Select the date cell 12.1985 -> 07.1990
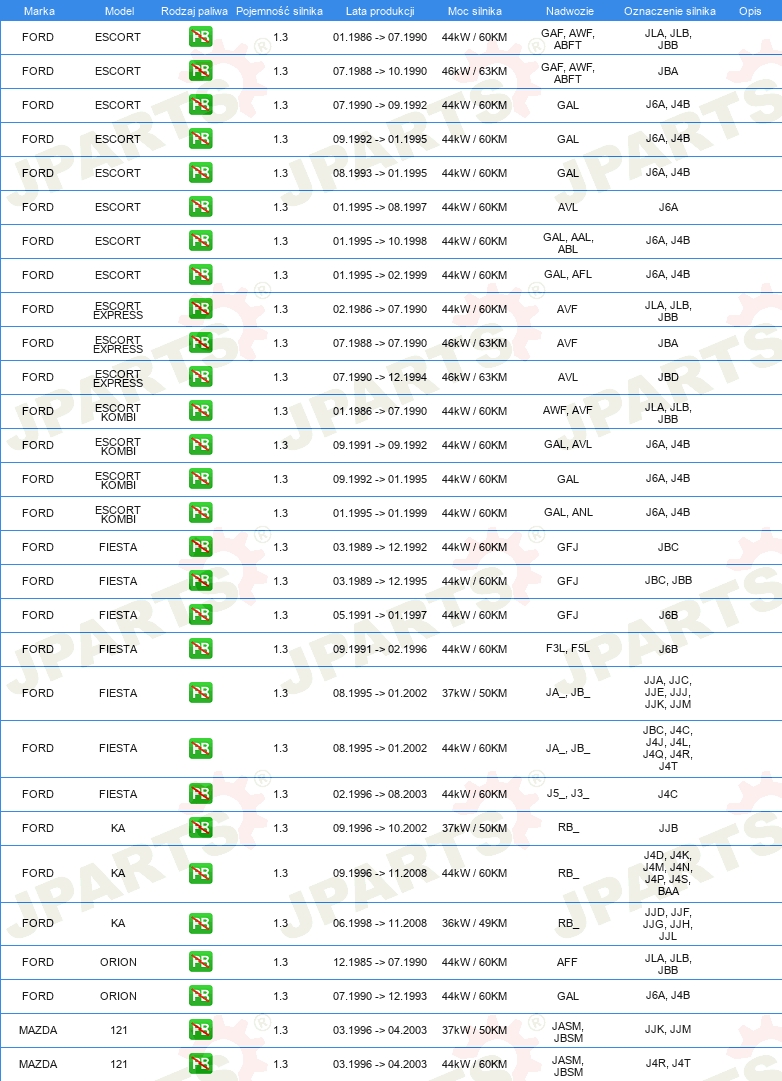782x1081 pixels. [x=380, y=962]
